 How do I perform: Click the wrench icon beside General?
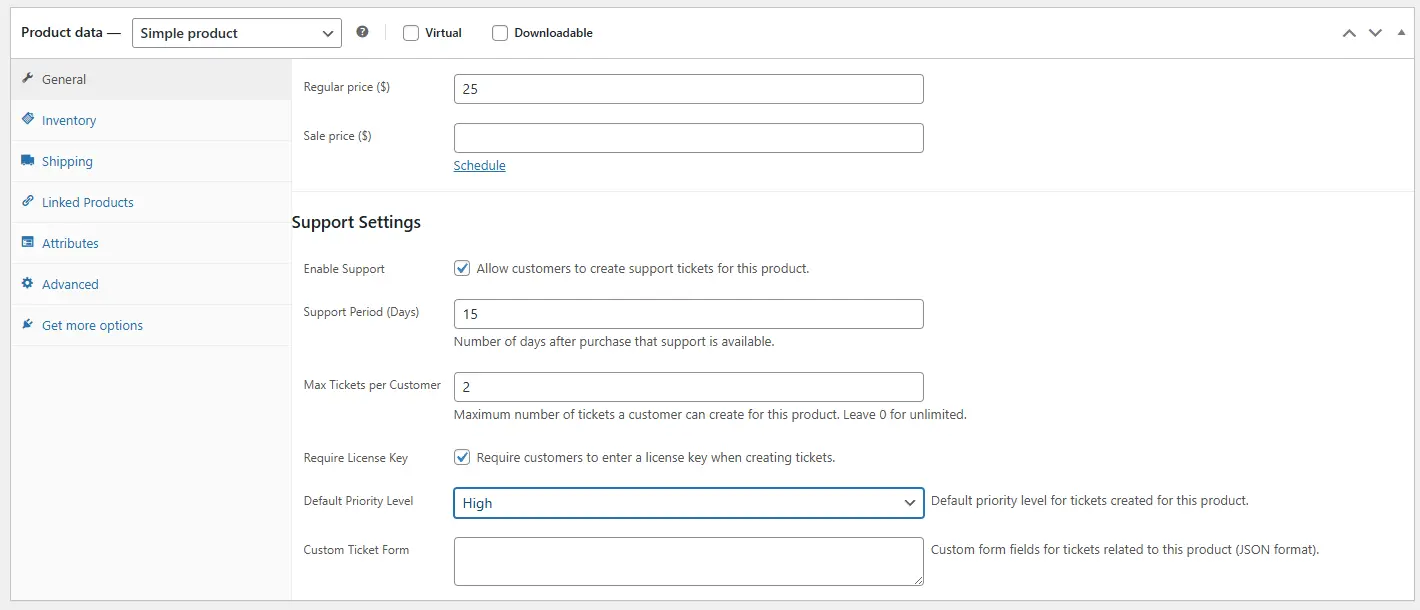(x=28, y=79)
